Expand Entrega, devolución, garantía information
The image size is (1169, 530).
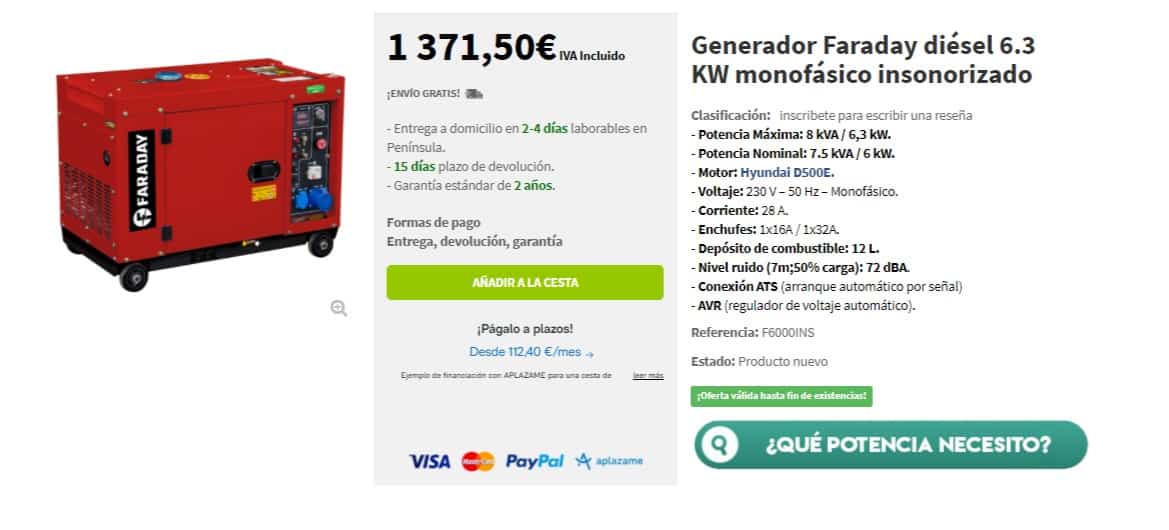[x=475, y=242]
